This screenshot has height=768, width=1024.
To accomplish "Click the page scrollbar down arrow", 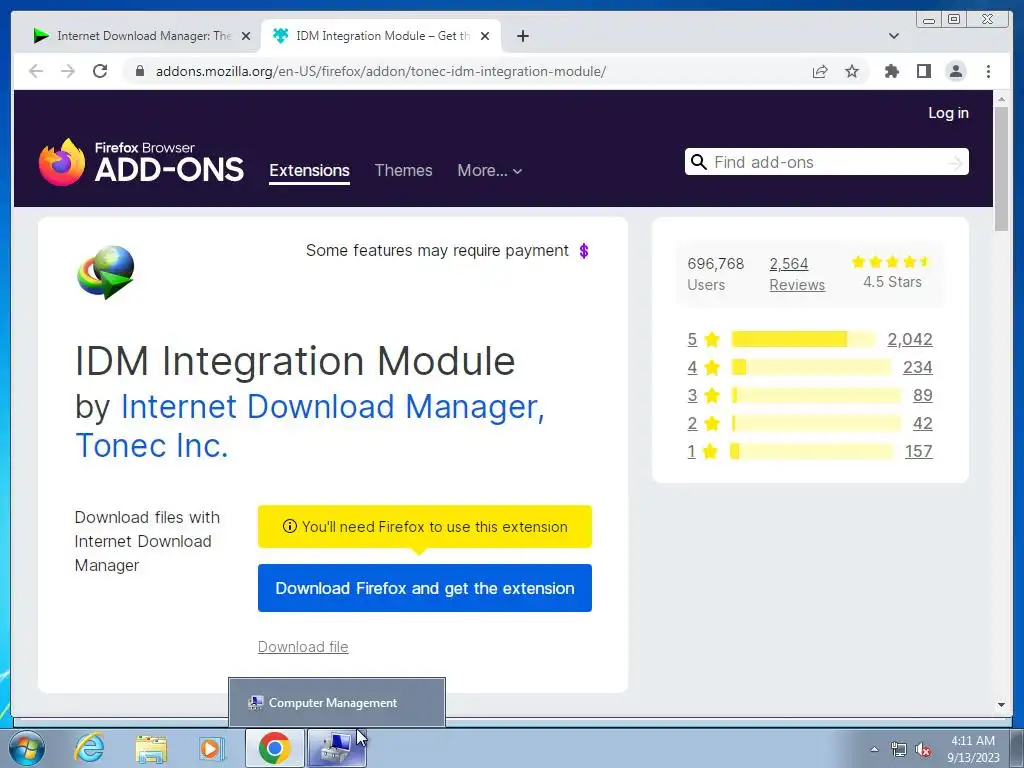I will coord(1001,705).
